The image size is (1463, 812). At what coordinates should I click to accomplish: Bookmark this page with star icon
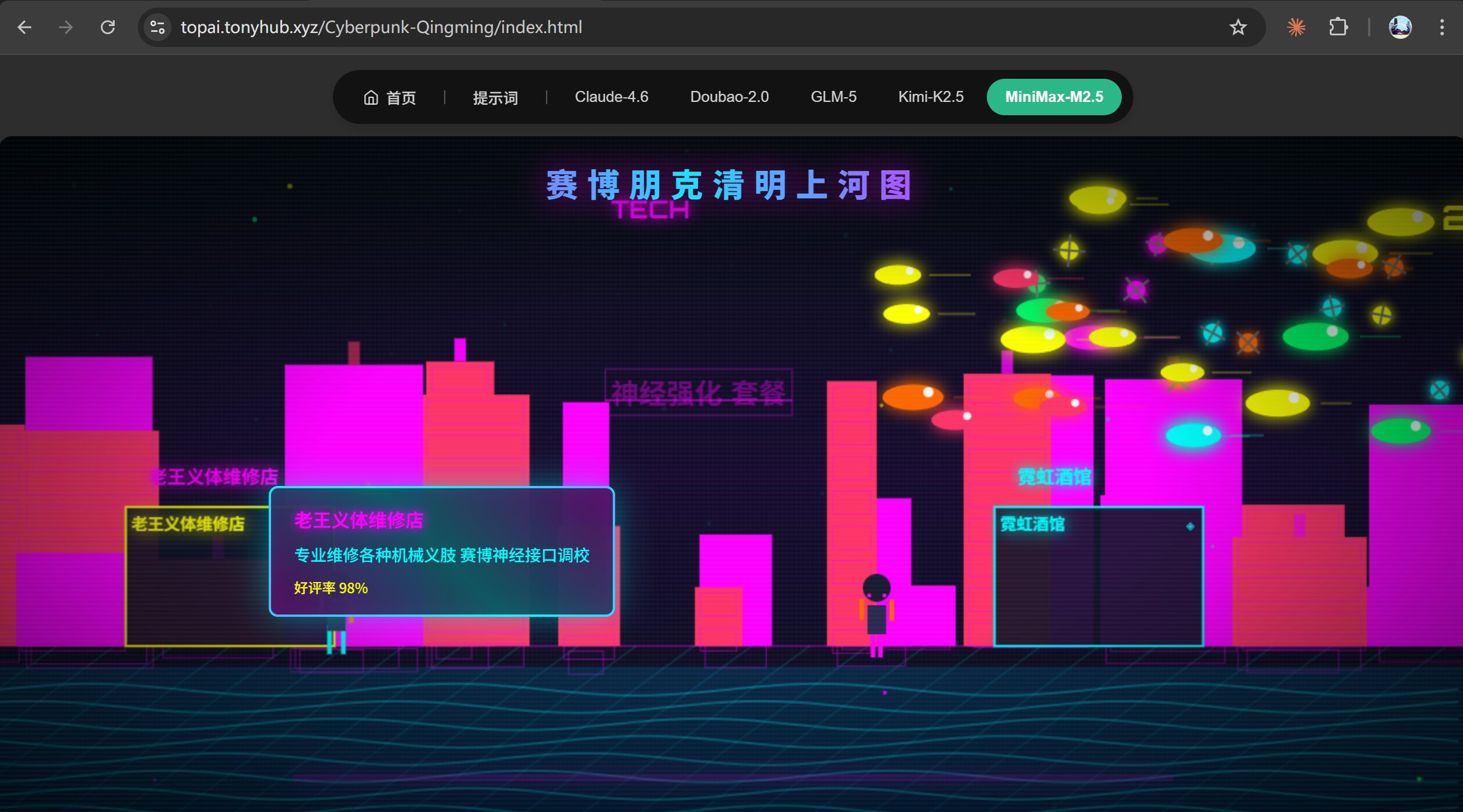pos(1238,27)
